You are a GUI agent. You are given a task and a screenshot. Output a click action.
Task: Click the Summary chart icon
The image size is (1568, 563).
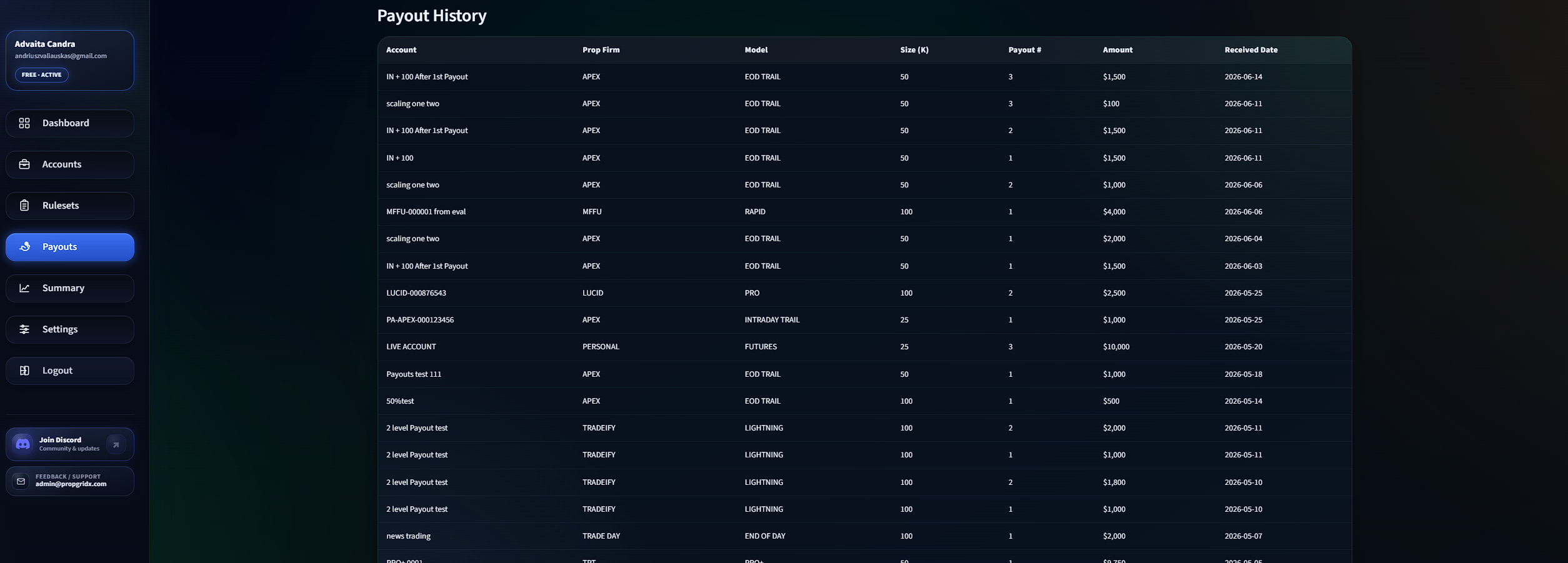[x=24, y=288]
